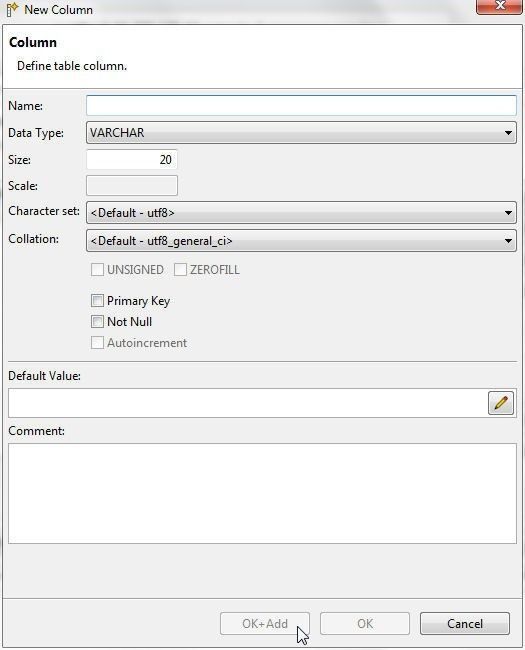Click the Data Type dropdown arrow
Screen dimensions: 525x650
pyautogui.click(x=508, y=133)
